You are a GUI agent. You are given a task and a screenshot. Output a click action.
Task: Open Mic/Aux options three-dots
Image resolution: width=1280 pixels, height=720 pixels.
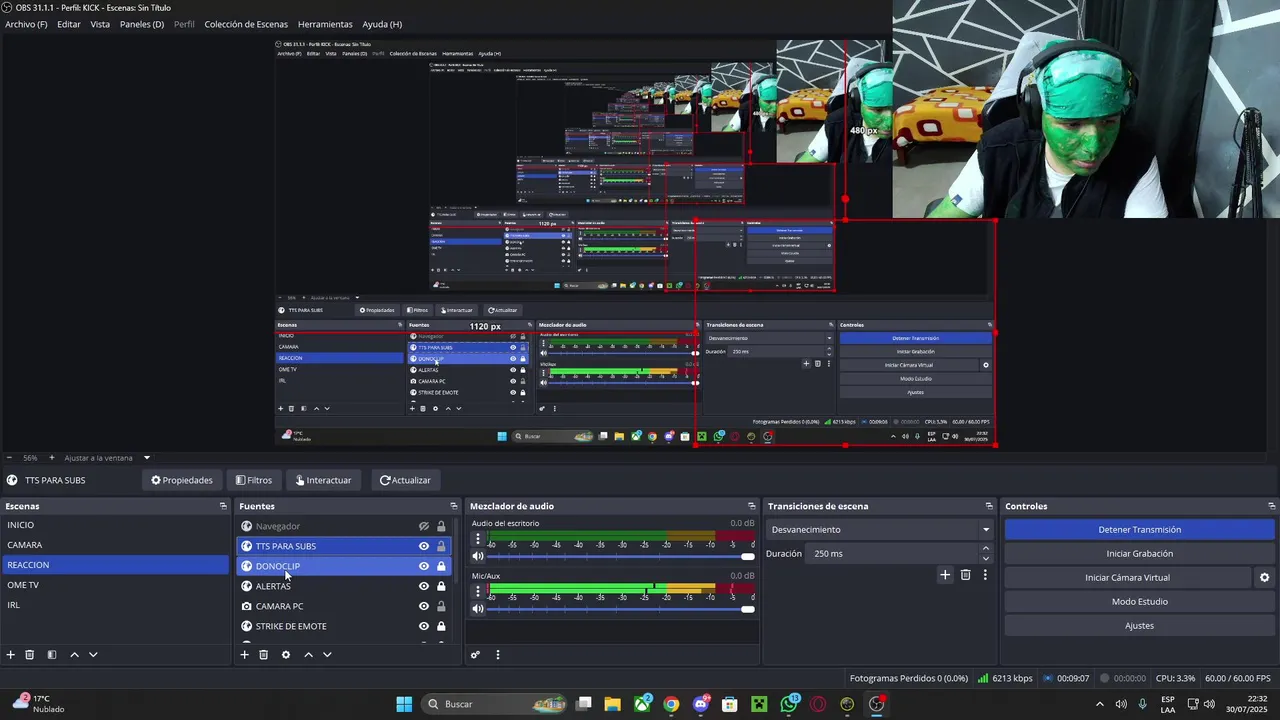[x=478, y=591]
